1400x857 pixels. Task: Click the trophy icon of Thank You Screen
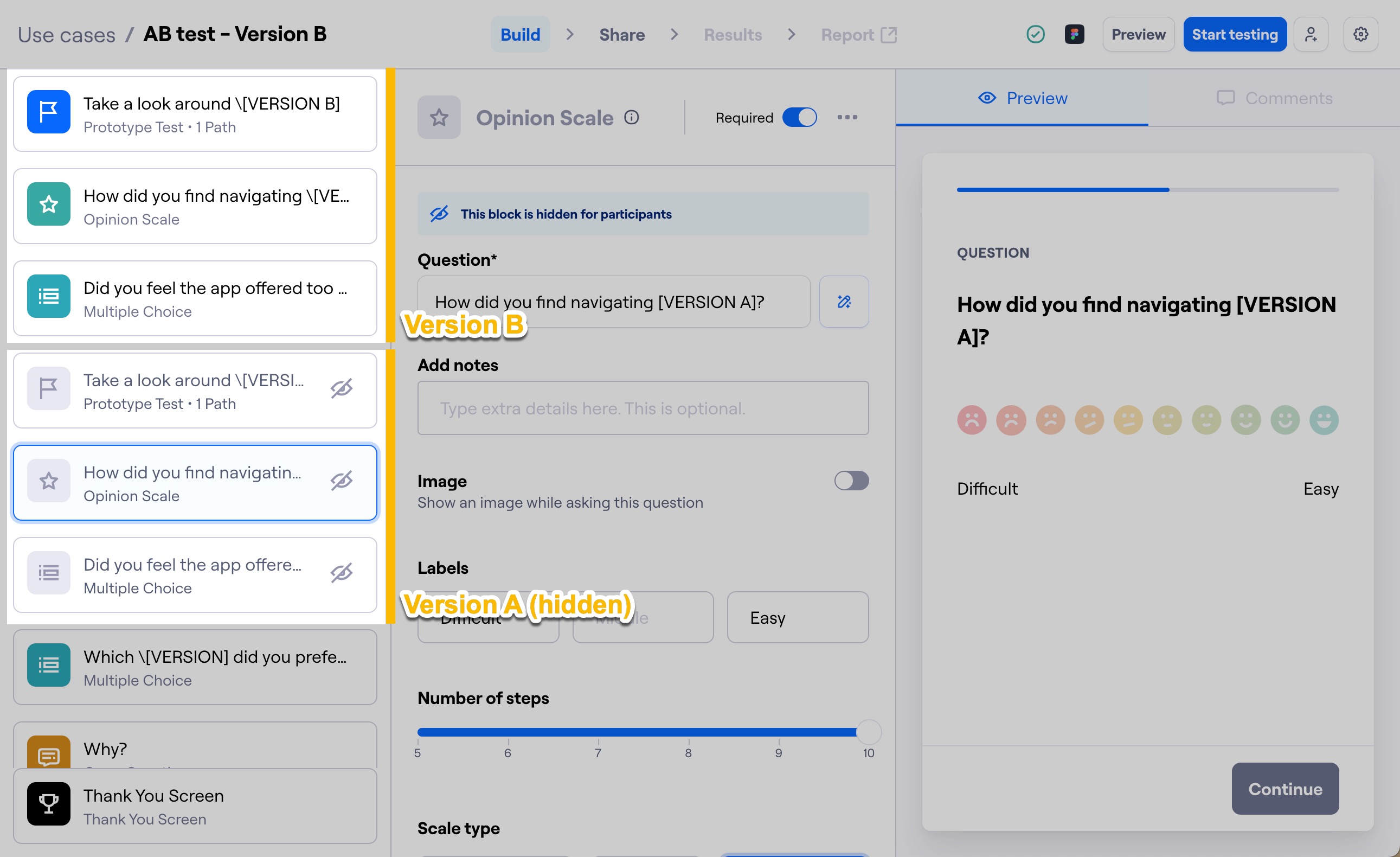(49, 804)
